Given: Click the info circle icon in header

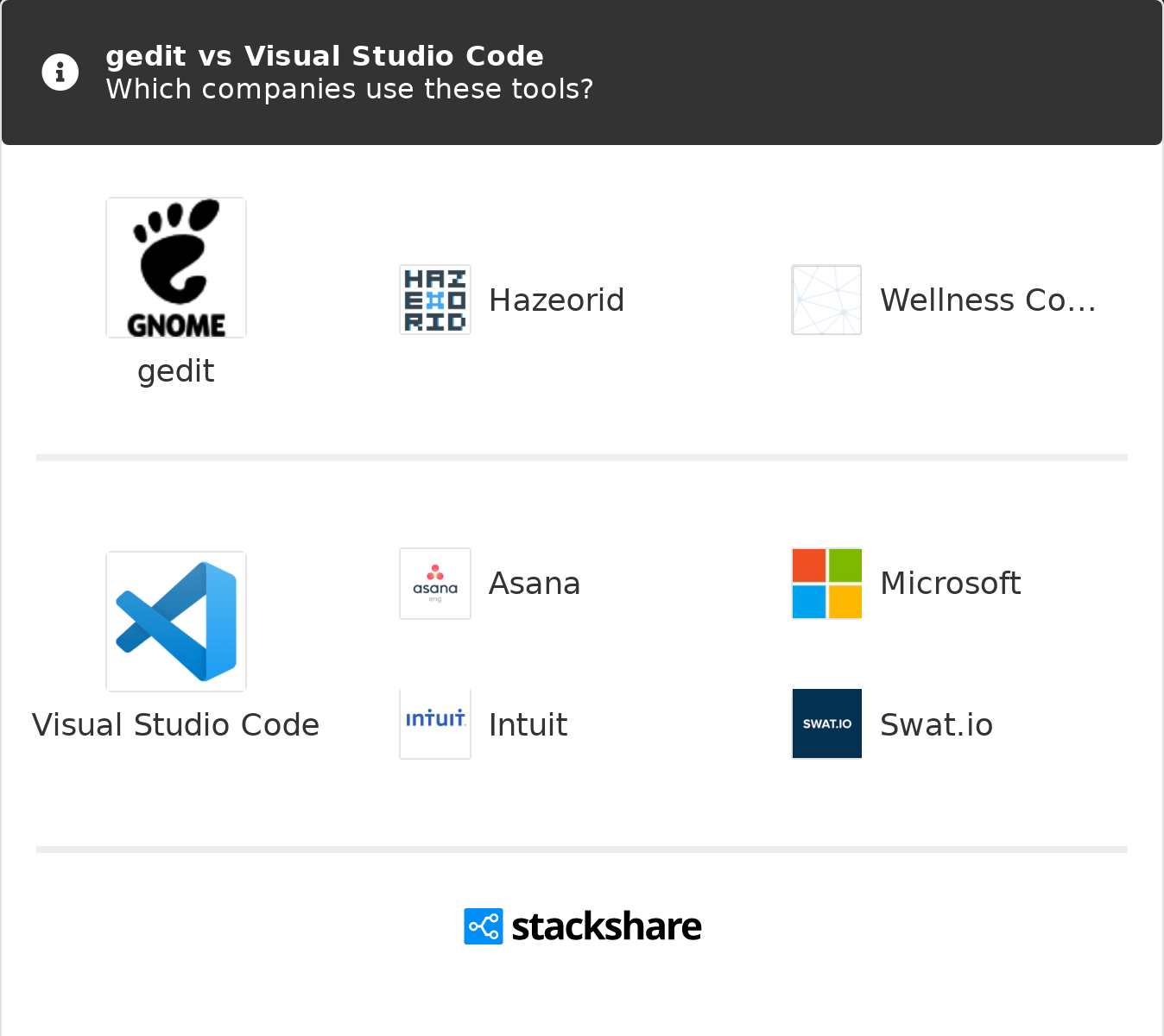Looking at the screenshot, I should [x=60, y=72].
